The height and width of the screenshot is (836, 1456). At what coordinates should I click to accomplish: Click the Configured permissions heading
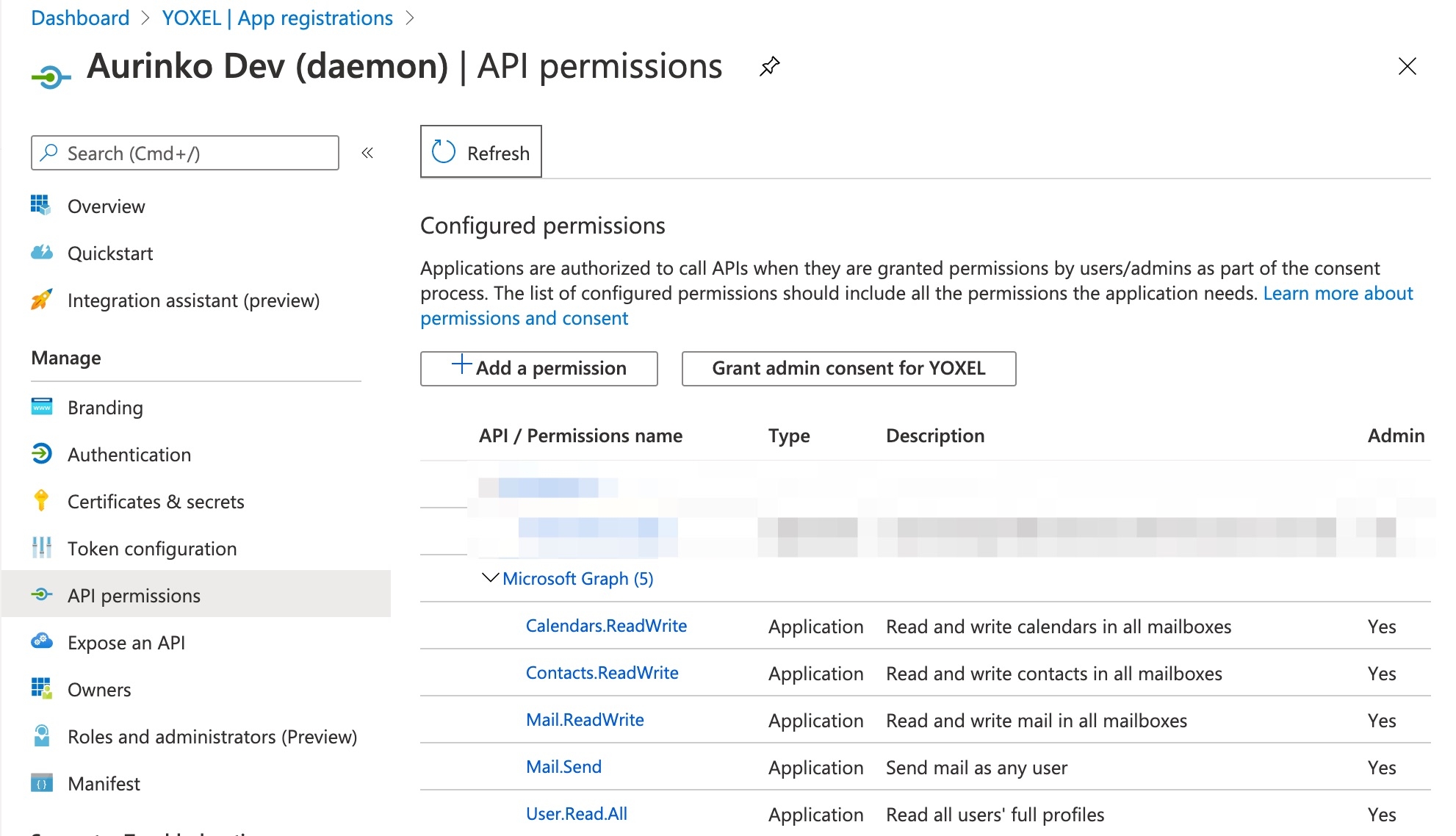coord(542,226)
